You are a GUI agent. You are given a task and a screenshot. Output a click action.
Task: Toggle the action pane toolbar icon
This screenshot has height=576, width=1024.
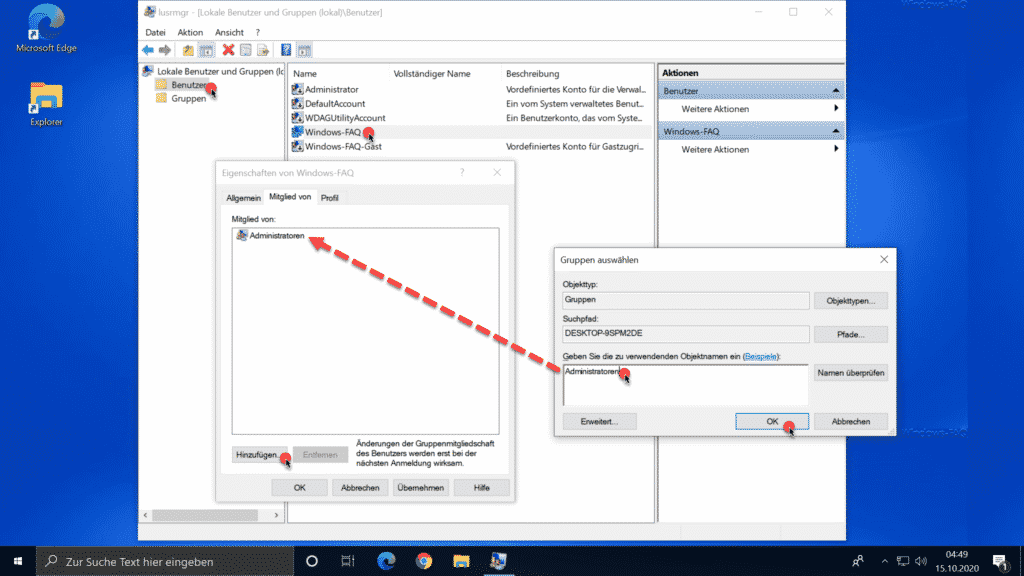tap(304, 50)
